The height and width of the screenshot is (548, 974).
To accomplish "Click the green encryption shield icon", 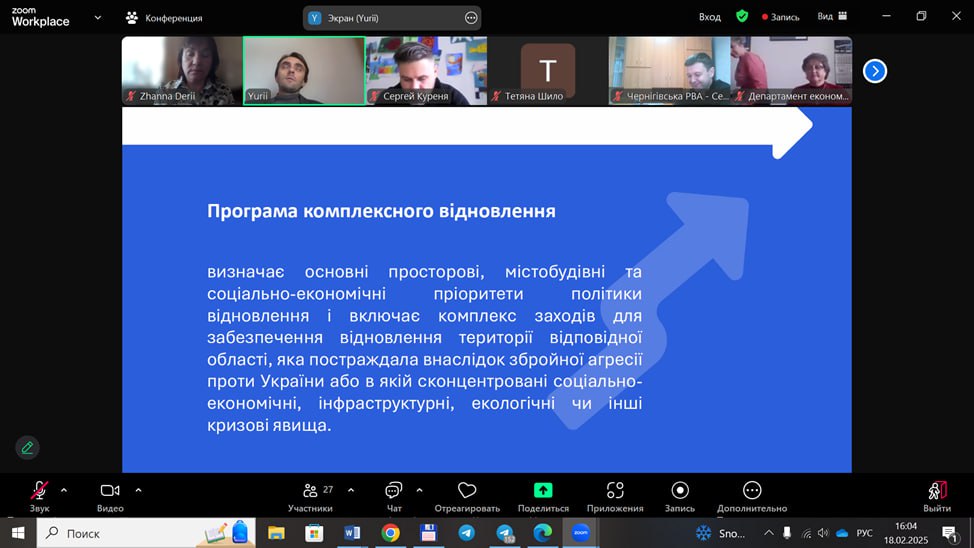I will [x=741, y=17].
